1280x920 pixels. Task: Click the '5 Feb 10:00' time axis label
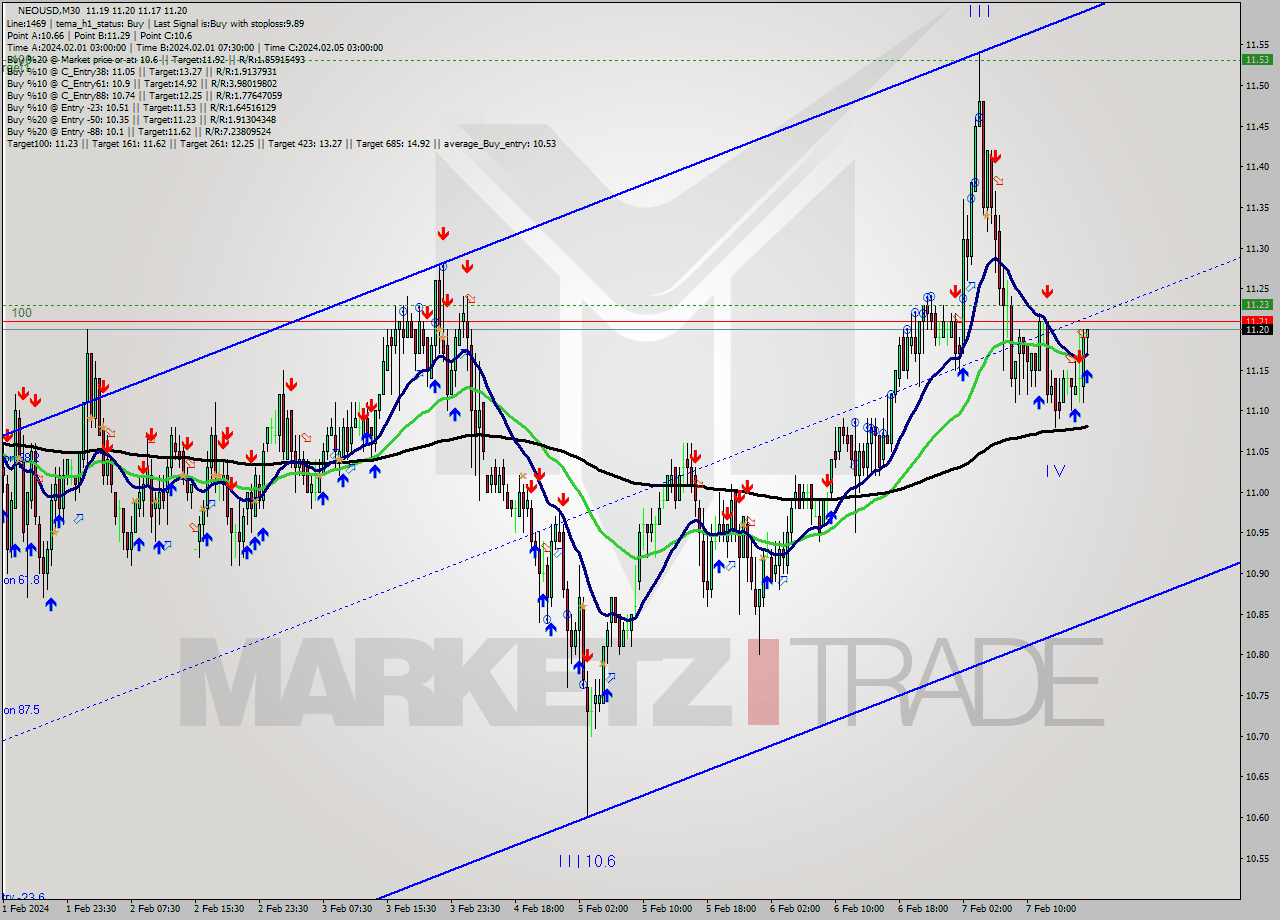[667, 909]
